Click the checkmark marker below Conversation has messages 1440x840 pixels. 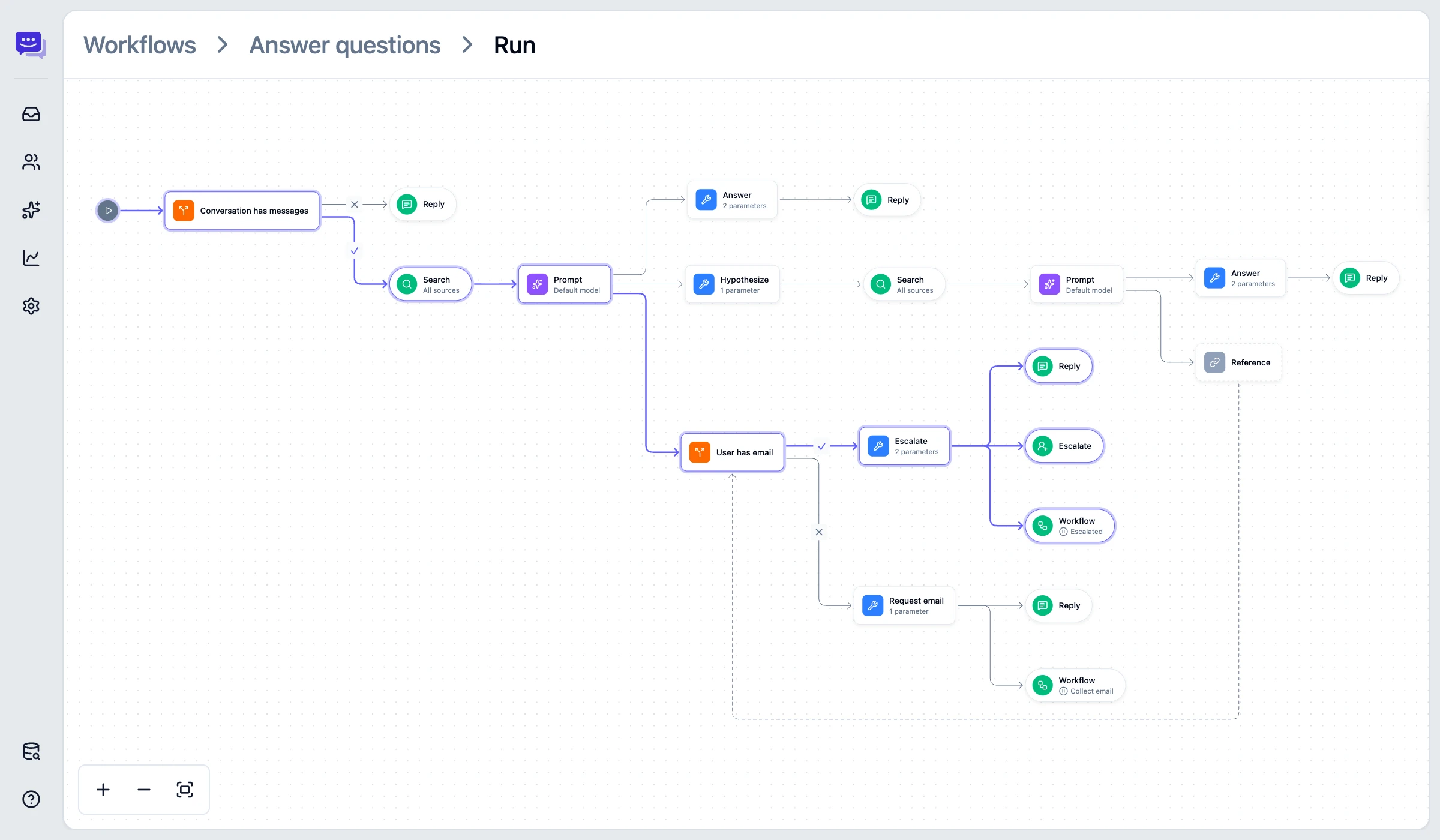(x=355, y=251)
